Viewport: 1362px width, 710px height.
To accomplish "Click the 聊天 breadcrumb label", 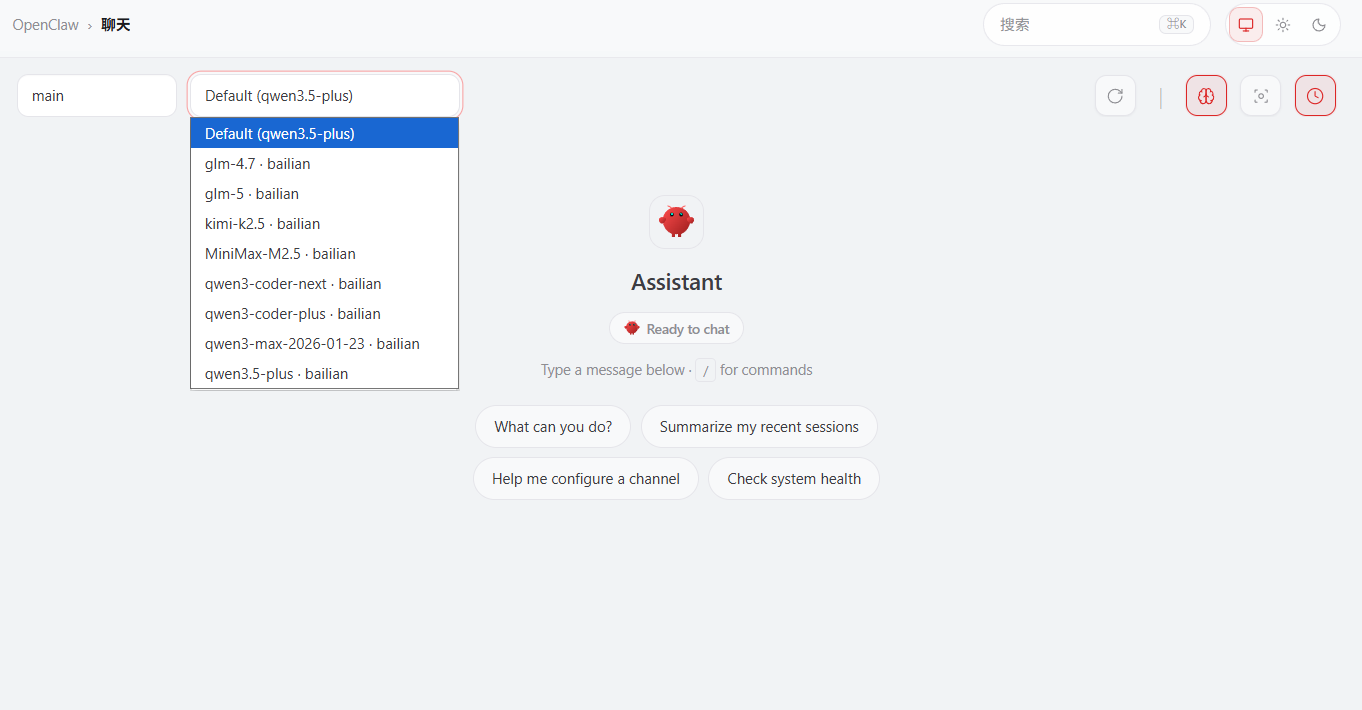I will (x=116, y=25).
